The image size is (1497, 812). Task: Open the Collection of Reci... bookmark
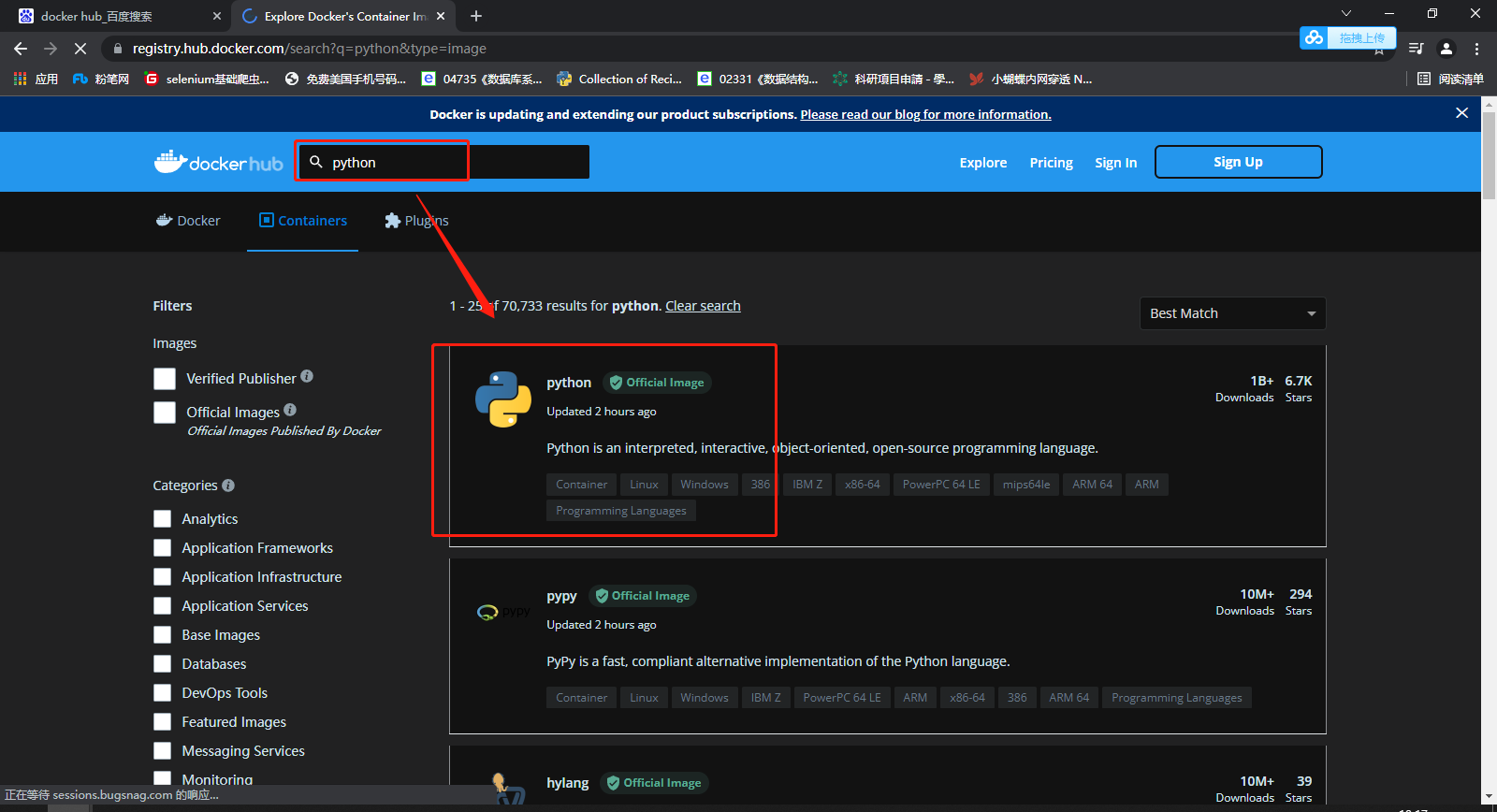coord(619,79)
